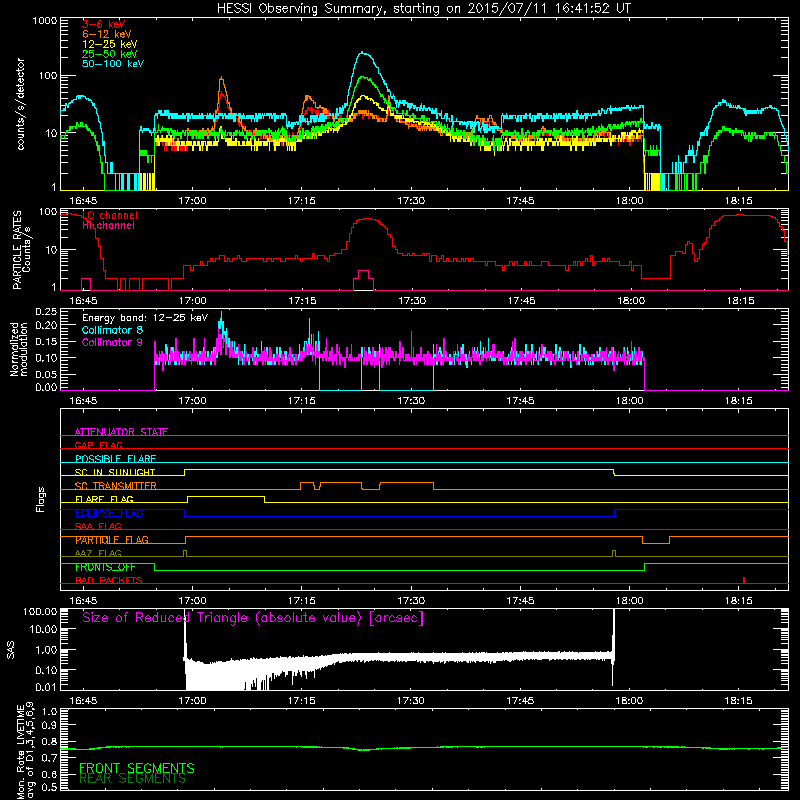Click the SC TRANSMITTER flag label
The width and height of the screenshot is (800, 800).
116,486
